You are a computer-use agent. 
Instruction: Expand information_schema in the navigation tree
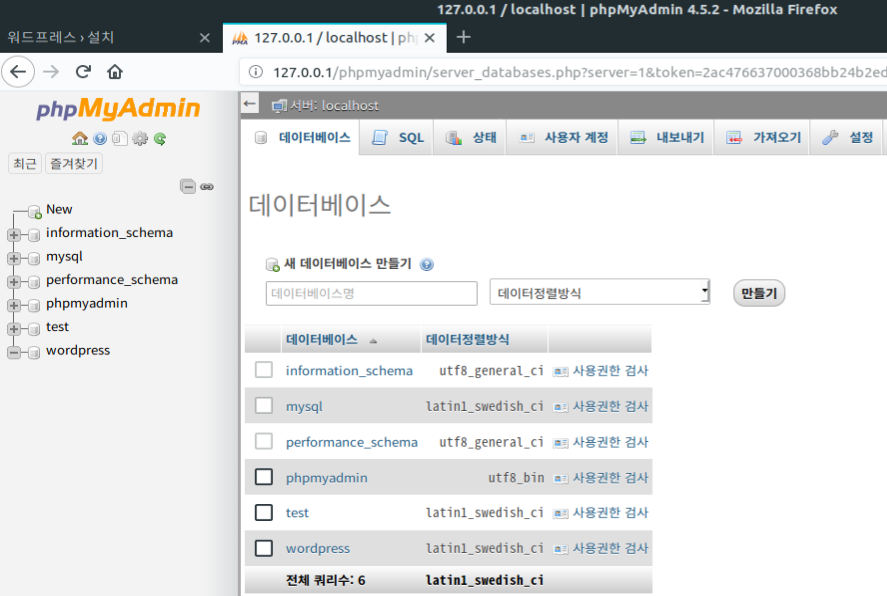[x=14, y=235]
